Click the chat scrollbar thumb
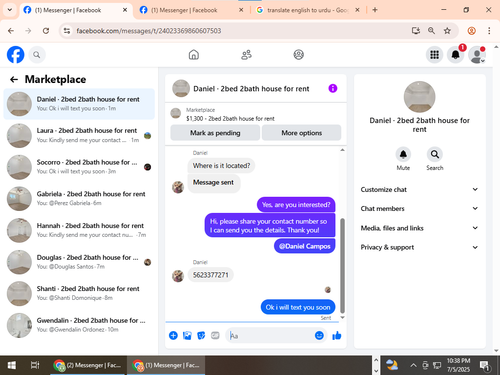Screen dimensions: 500x375 pyautogui.click(x=342, y=266)
